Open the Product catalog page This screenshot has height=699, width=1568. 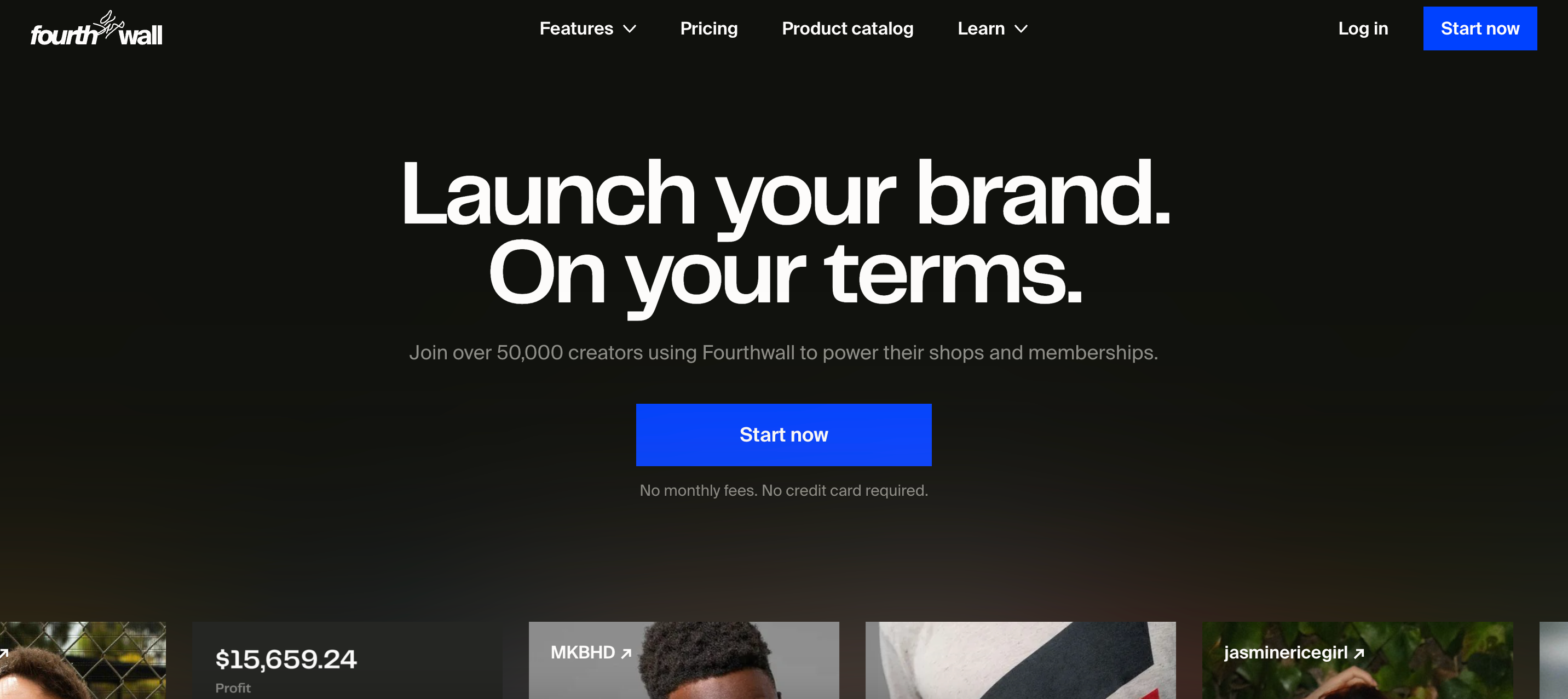tap(848, 28)
